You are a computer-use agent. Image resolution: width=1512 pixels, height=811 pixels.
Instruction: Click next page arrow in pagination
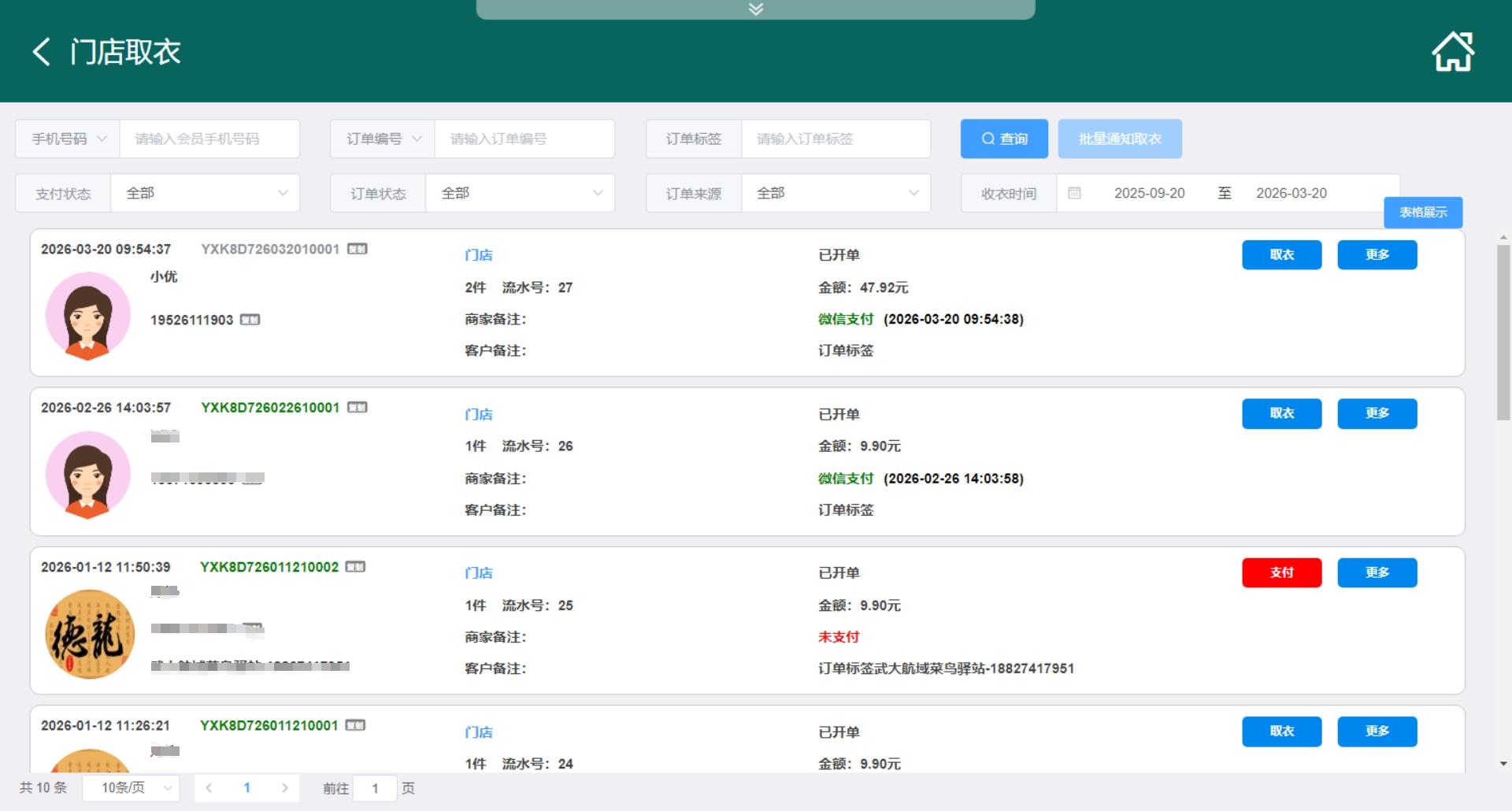[x=285, y=787]
